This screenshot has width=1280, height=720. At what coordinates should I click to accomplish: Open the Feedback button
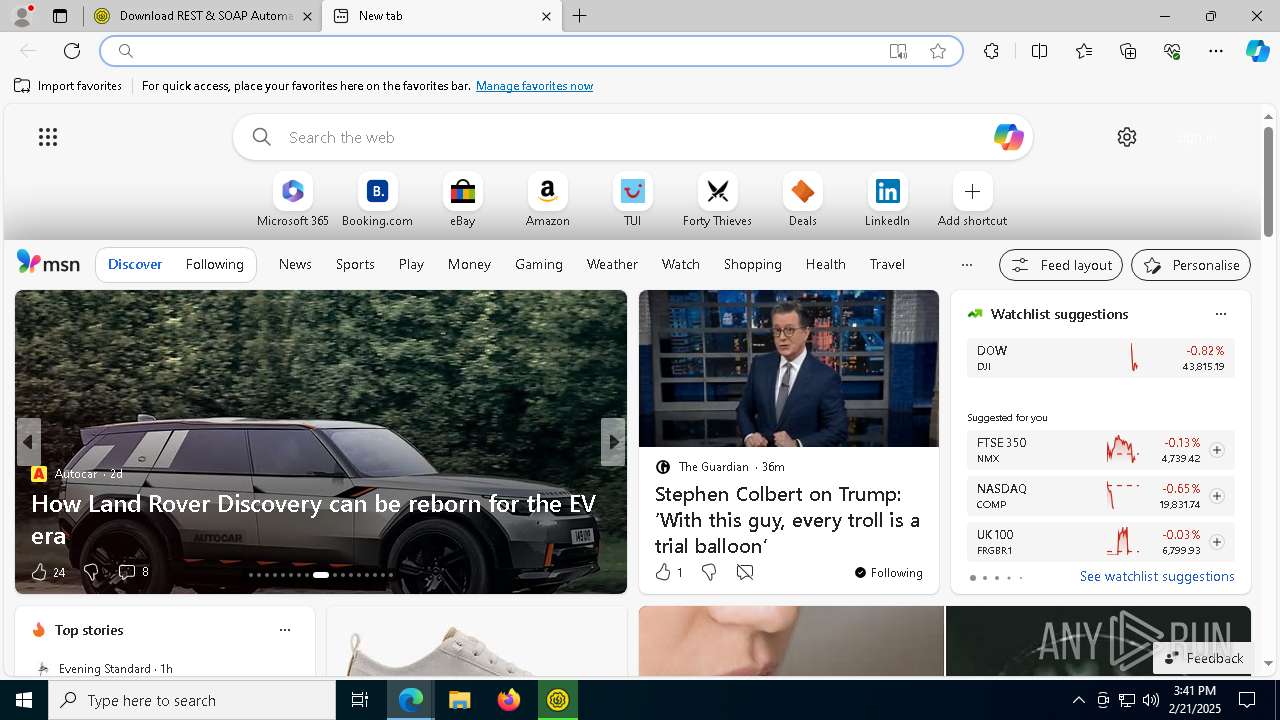tap(1204, 658)
